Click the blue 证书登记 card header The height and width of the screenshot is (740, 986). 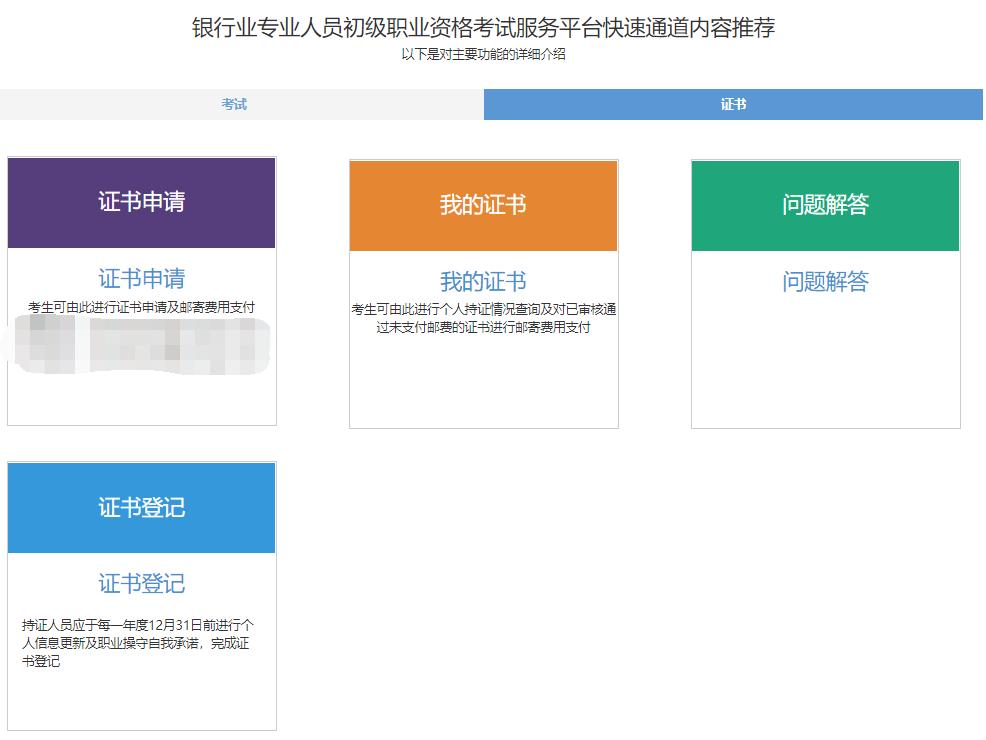pos(141,507)
